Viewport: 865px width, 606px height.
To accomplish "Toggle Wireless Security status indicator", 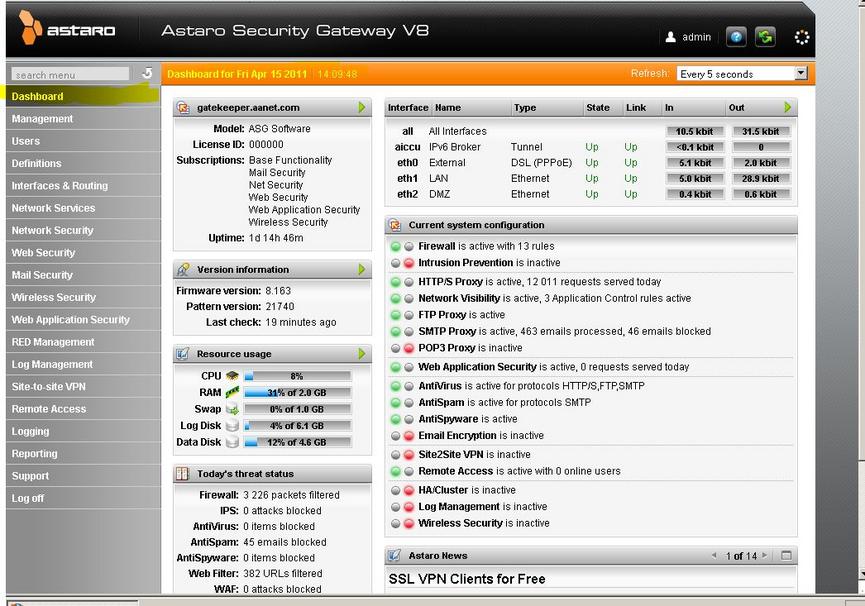I will pos(408,523).
